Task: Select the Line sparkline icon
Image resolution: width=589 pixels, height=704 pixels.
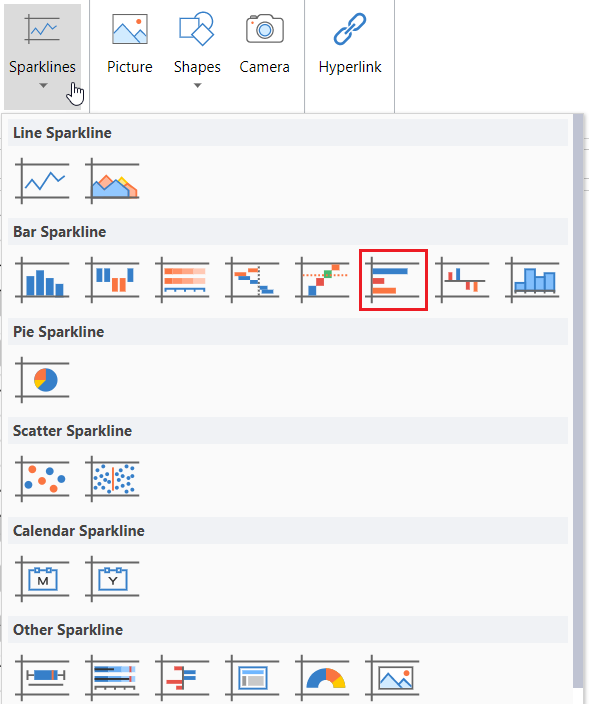Action: (x=42, y=181)
